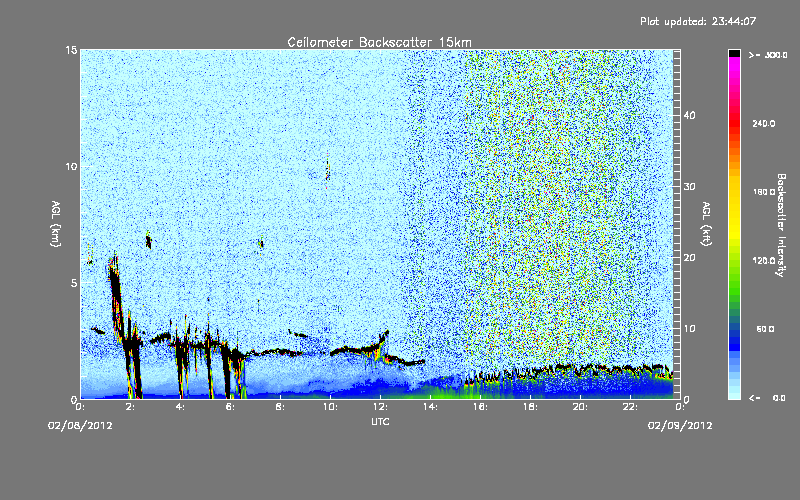Click the "Backscatter Intensity" colorbar title
800x500 pixels.
click(781, 225)
